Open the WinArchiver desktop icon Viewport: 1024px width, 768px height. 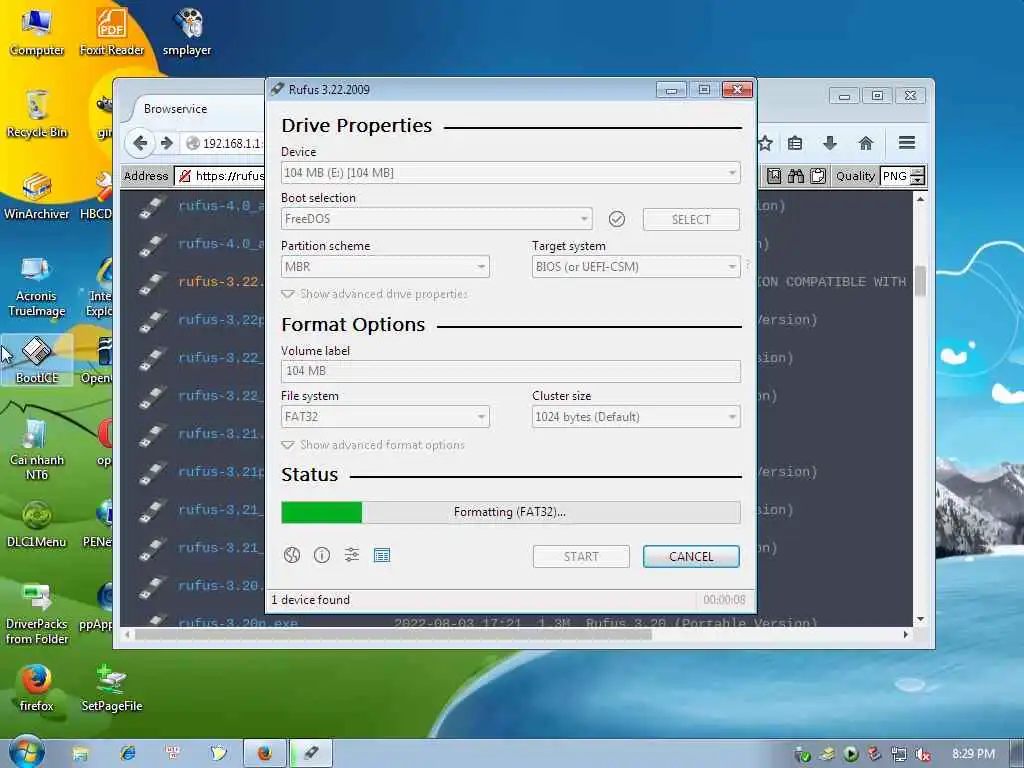coord(37,196)
